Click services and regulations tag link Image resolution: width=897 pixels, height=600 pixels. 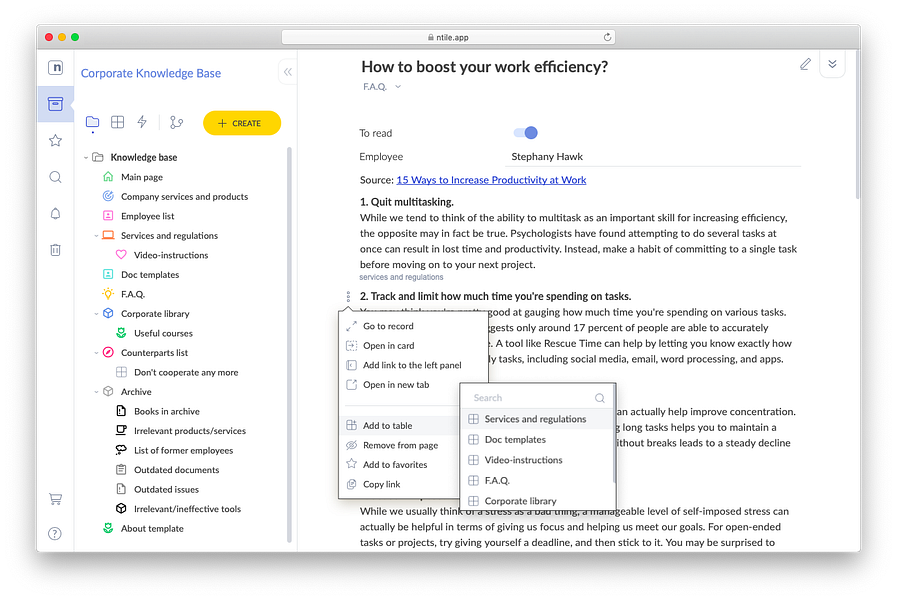(x=401, y=277)
